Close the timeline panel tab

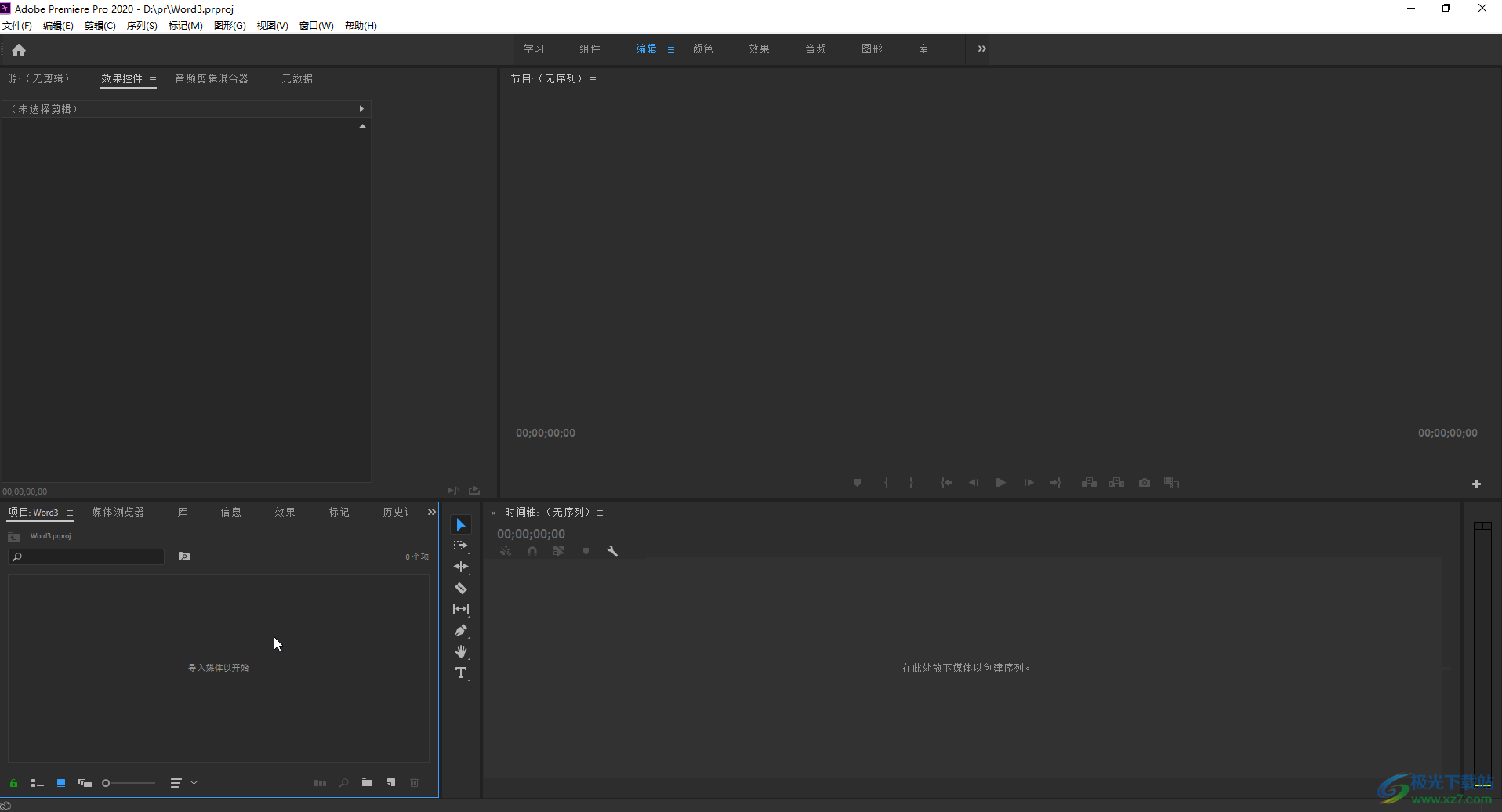(493, 513)
